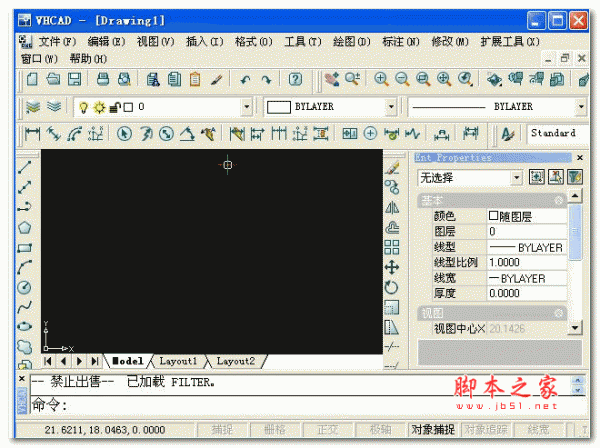
Task: Click the Copy icon in toolbar
Action: [174, 79]
